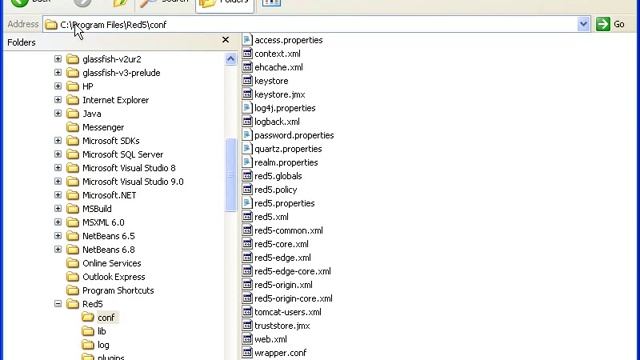
Task: Select the red5.xml file icon
Action: point(247,216)
